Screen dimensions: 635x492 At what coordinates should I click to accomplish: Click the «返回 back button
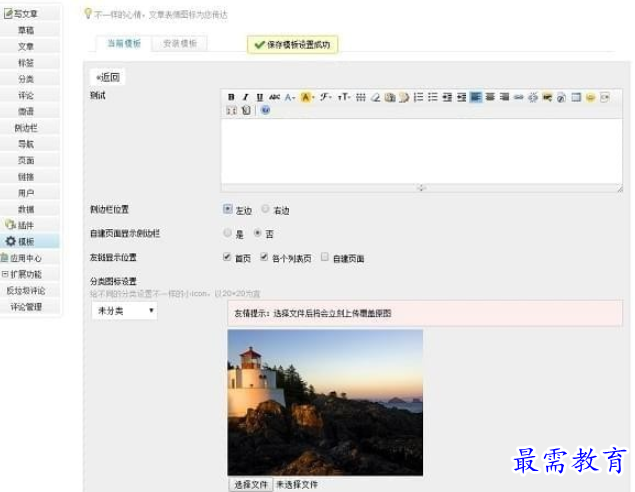click(x=108, y=77)
